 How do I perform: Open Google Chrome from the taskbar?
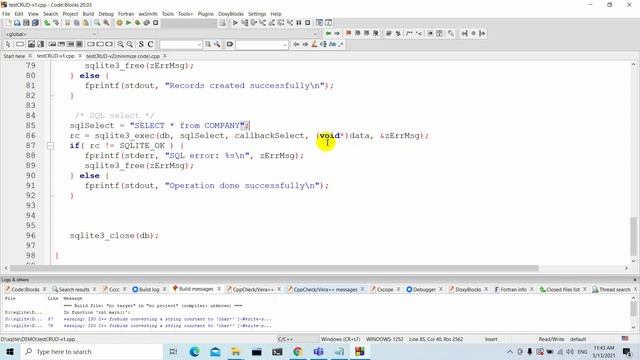point(298,351)
